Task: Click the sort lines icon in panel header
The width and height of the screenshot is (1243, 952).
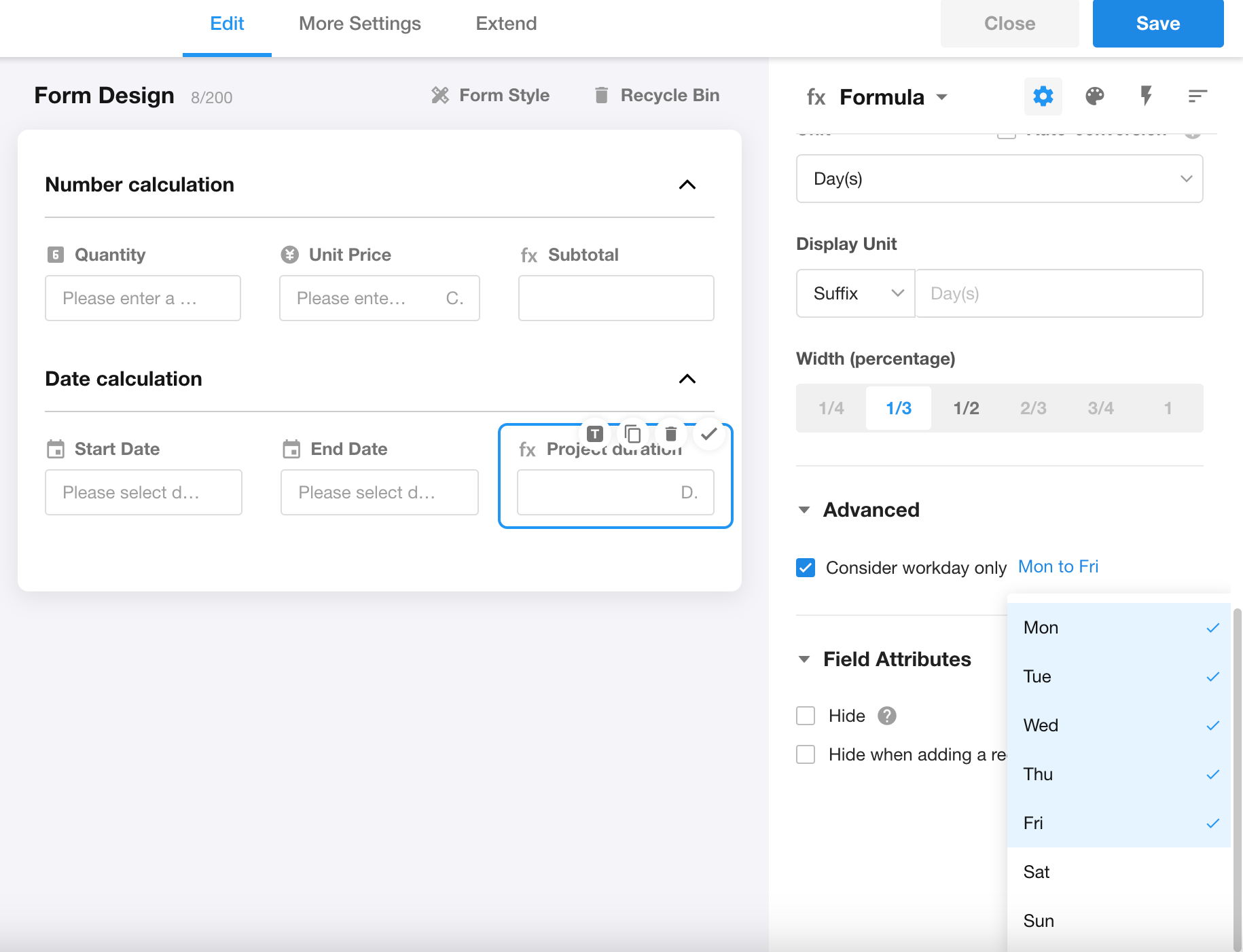Action: click(x=1197, y=96)
